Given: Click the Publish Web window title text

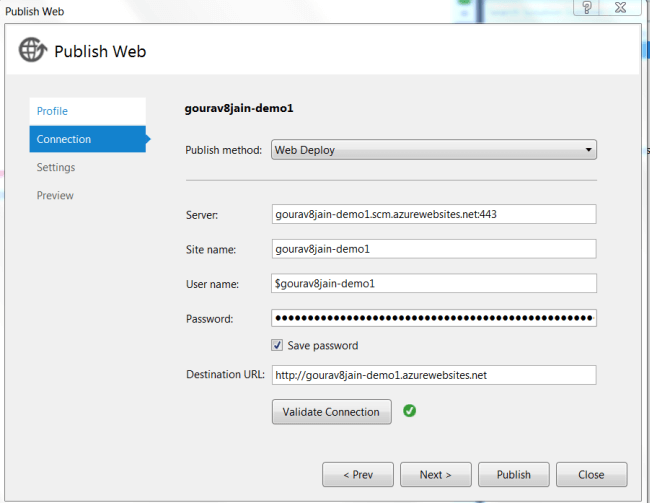Looking at the screenshot, I should tap(34, 11).
